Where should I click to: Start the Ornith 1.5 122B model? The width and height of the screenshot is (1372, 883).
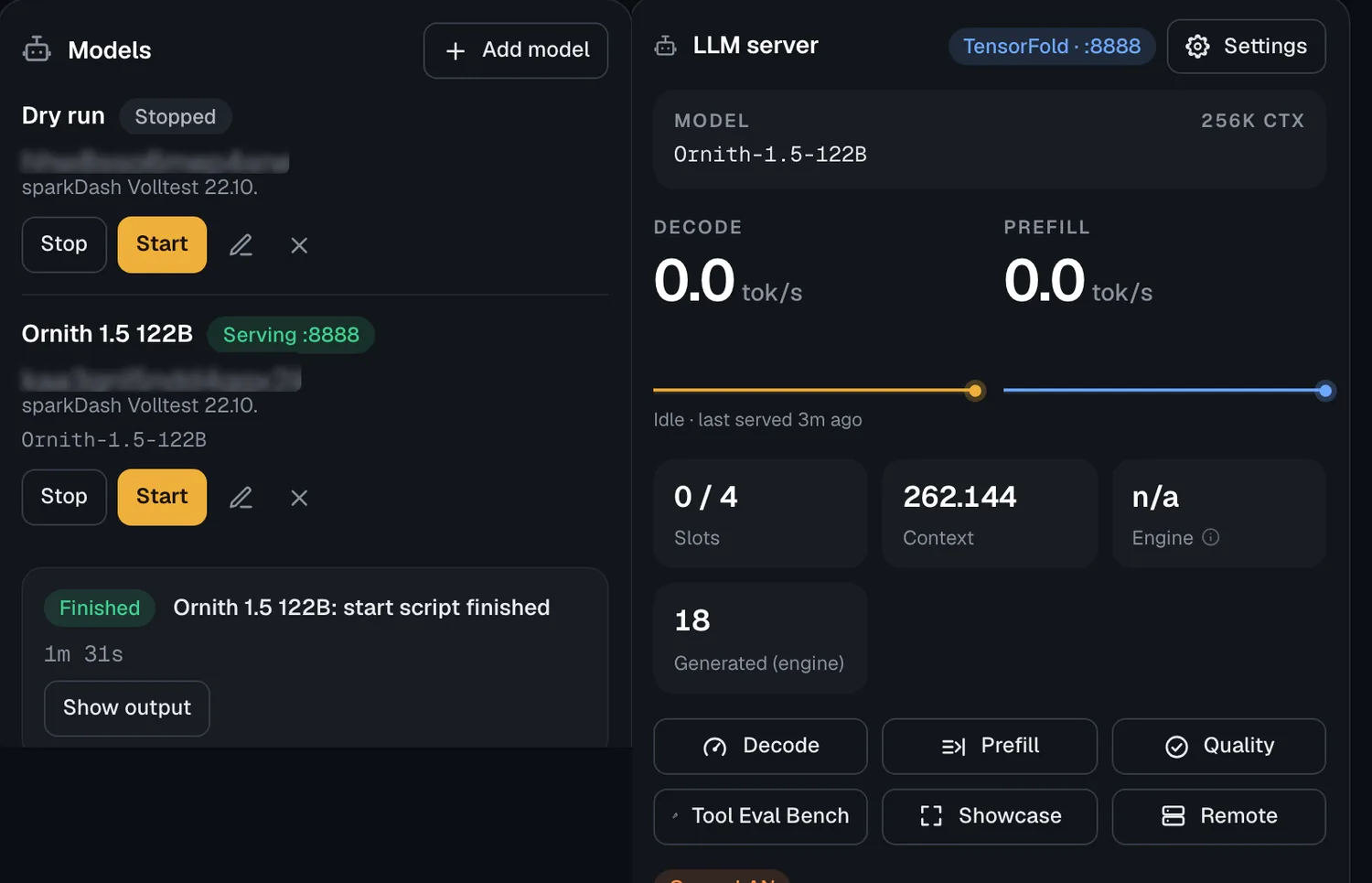pos(162,497)
